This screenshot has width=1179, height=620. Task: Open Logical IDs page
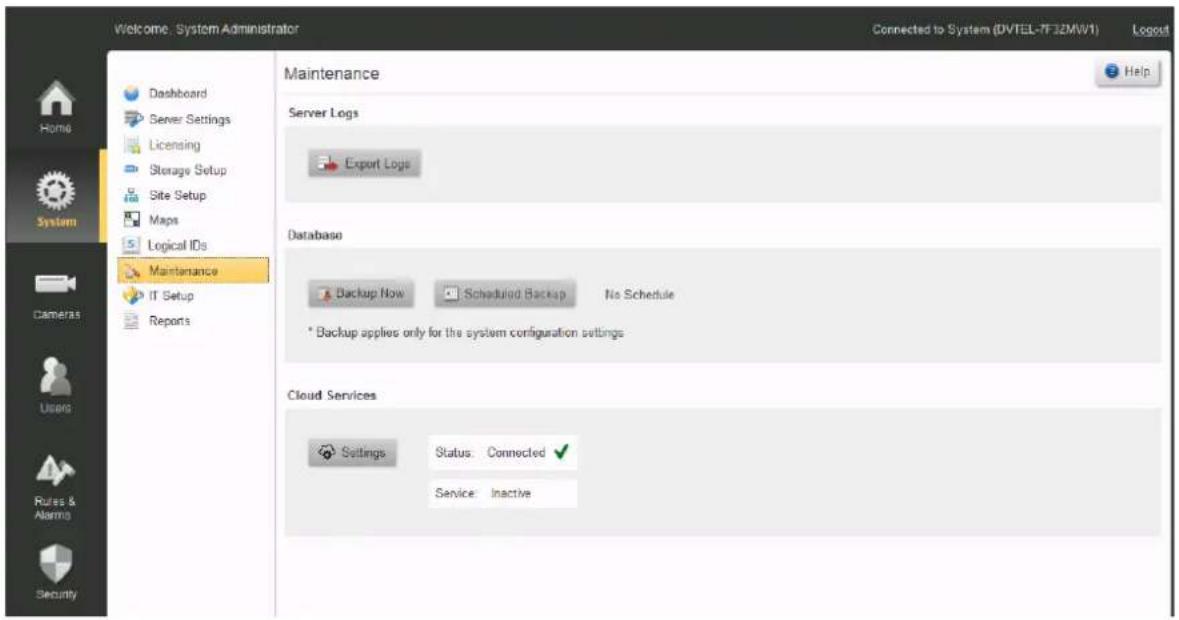point(177,245)
